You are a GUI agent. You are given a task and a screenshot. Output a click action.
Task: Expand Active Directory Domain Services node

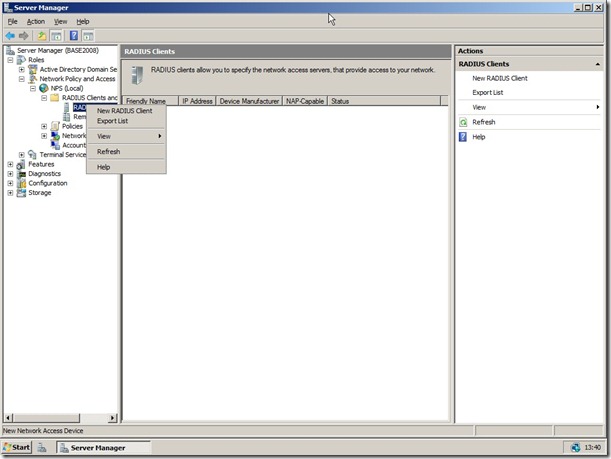point(22,69)
